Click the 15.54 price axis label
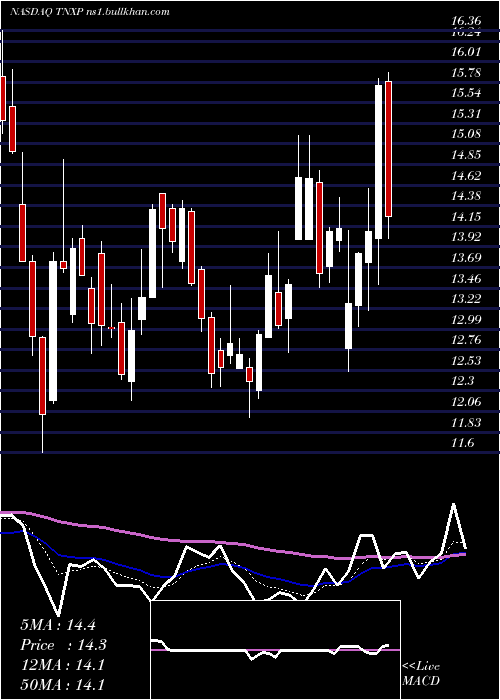Screen dimensions: 500x700 (x=466, y=93)
